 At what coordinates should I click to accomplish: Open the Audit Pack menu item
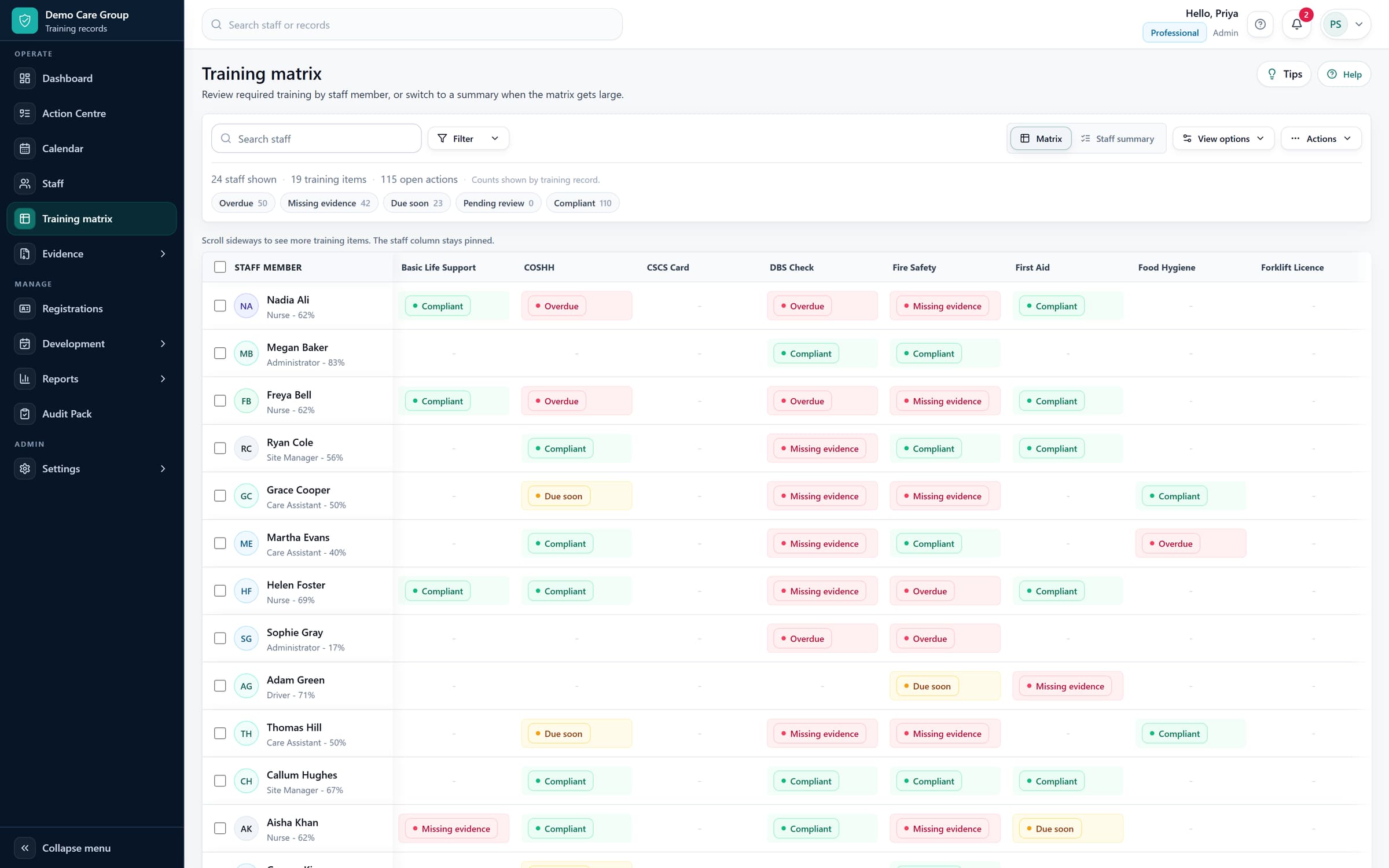click(x=91, y=414)
